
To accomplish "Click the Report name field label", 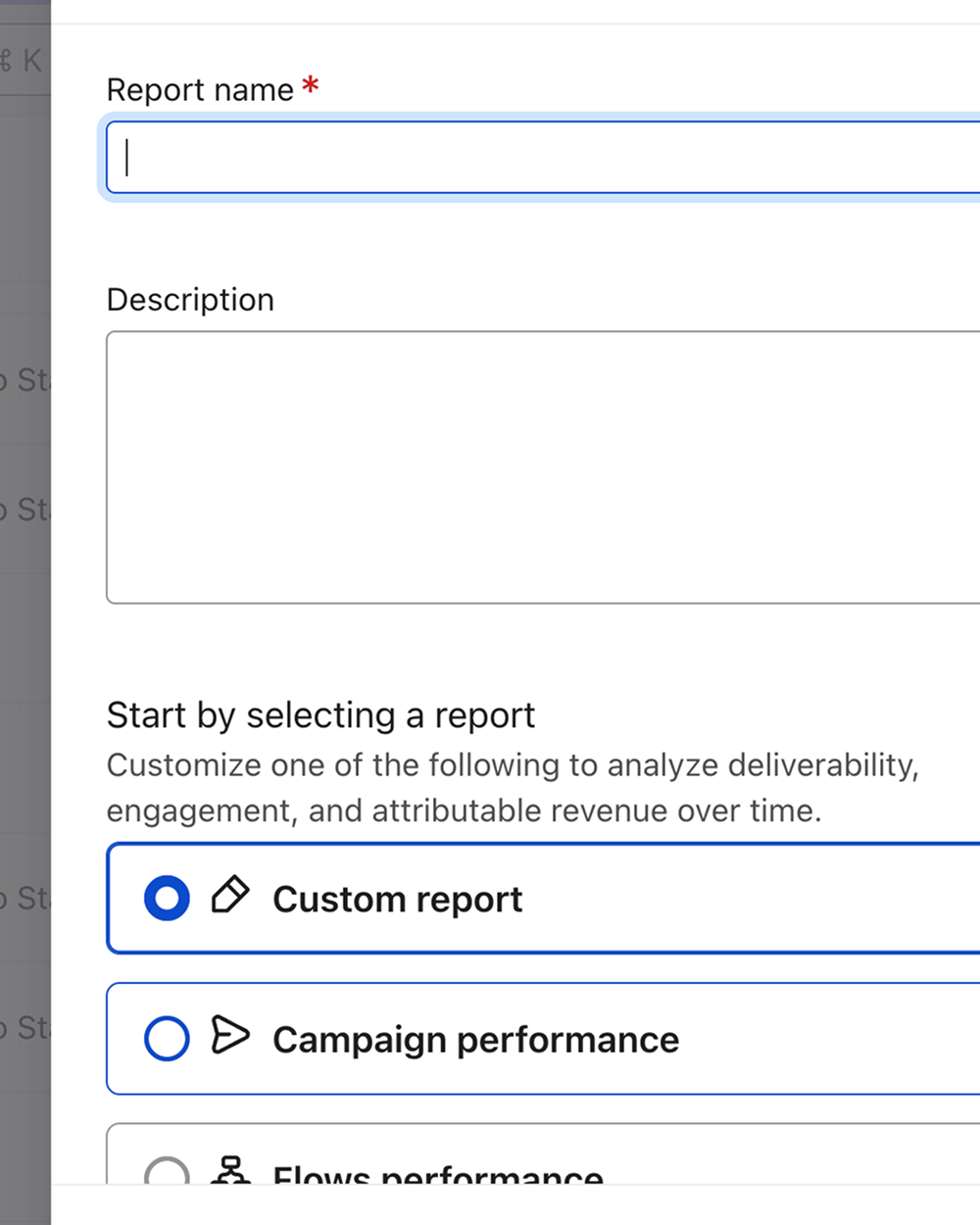I will click(200, 90).
